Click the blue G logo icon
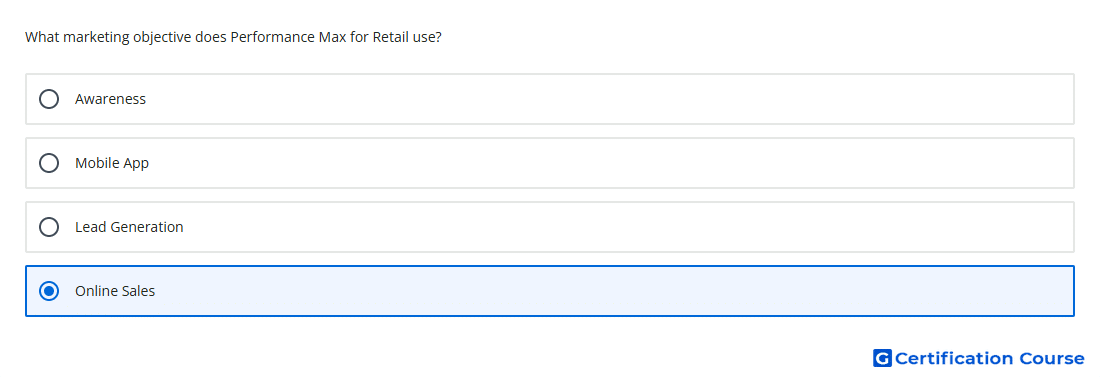Screen dimensions: 1100x377 coord(882,358)
